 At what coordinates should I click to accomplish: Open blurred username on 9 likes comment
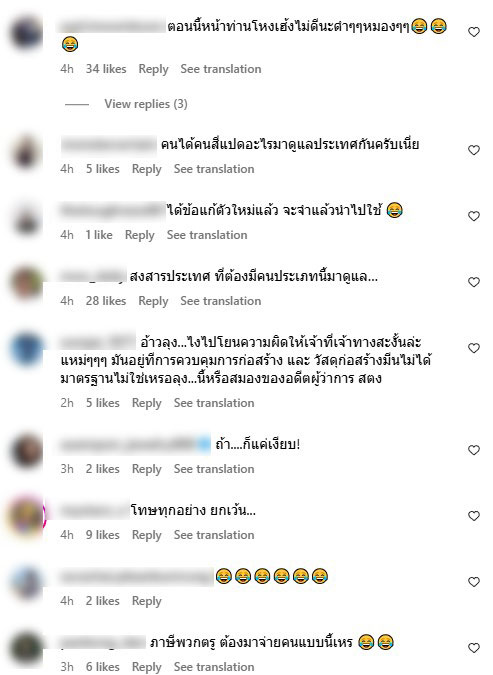[95, 511]
